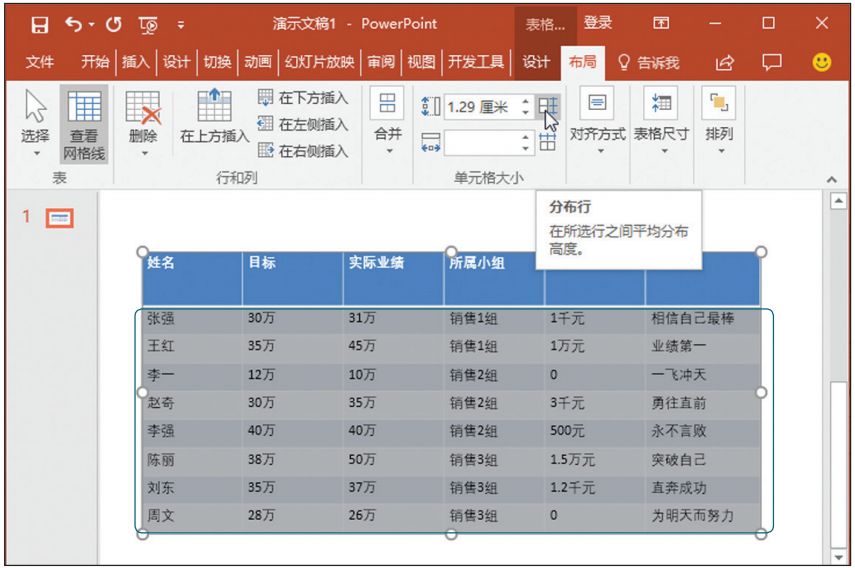
Task: Click the 500元 cell
Action: pos(594,432)
